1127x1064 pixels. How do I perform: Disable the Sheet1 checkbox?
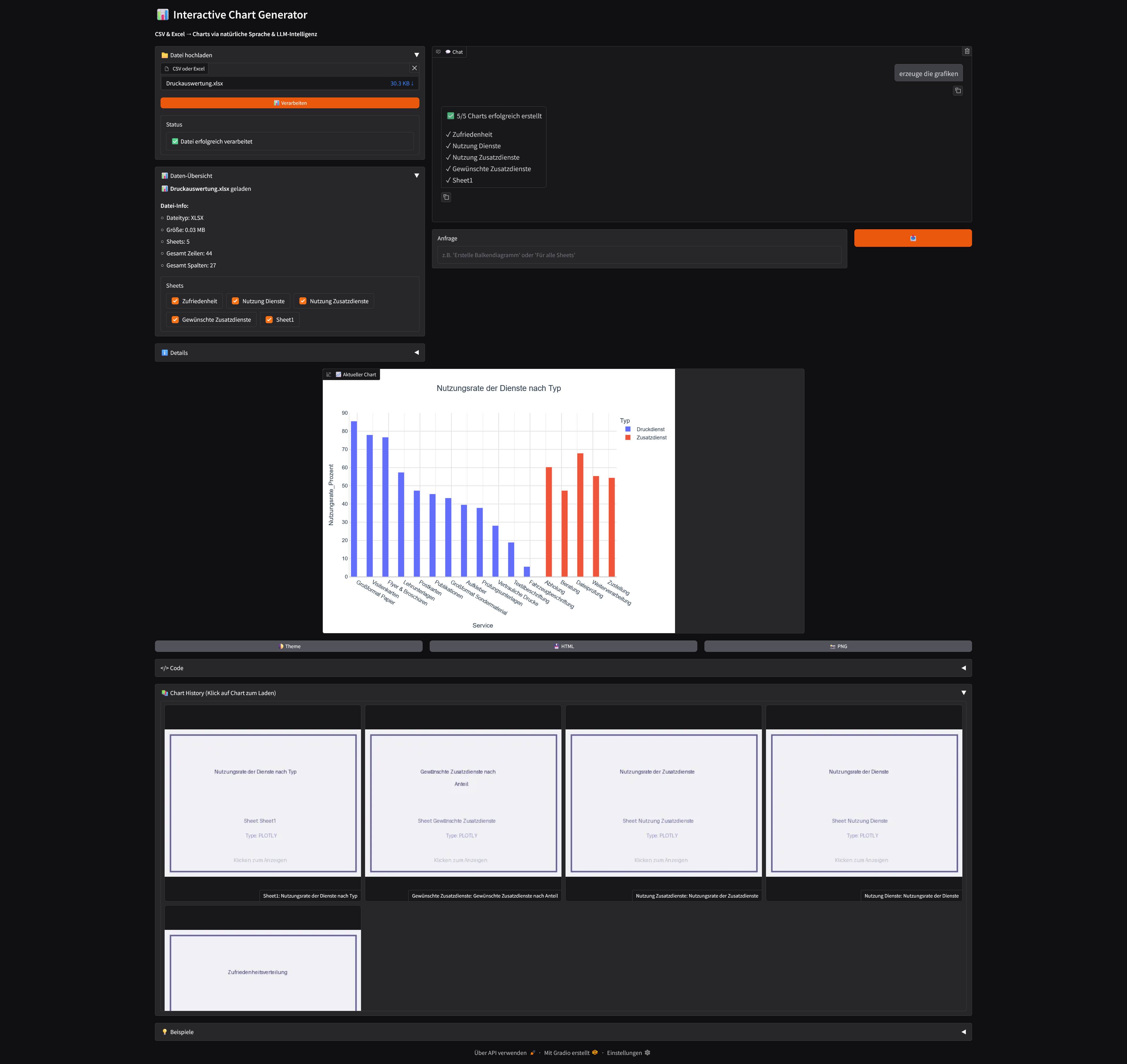[x=269, y=319]
